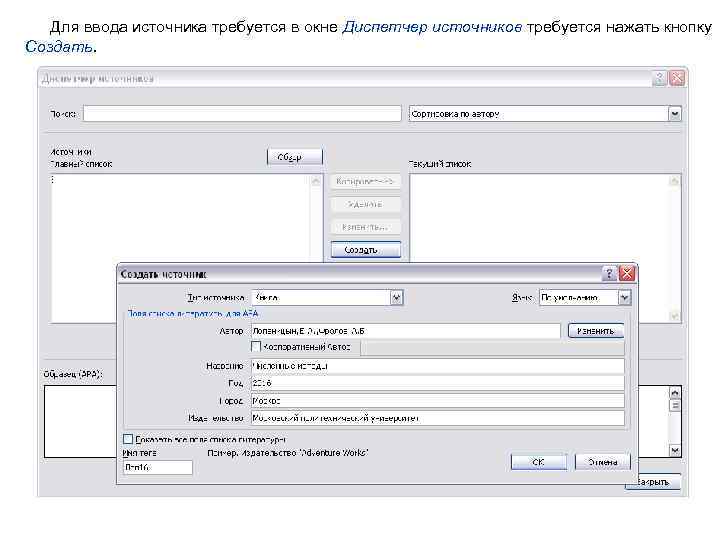This screenshot has height=540, width=720.
Task: Click in the Имя тега input field
Action: click(158, 467)
